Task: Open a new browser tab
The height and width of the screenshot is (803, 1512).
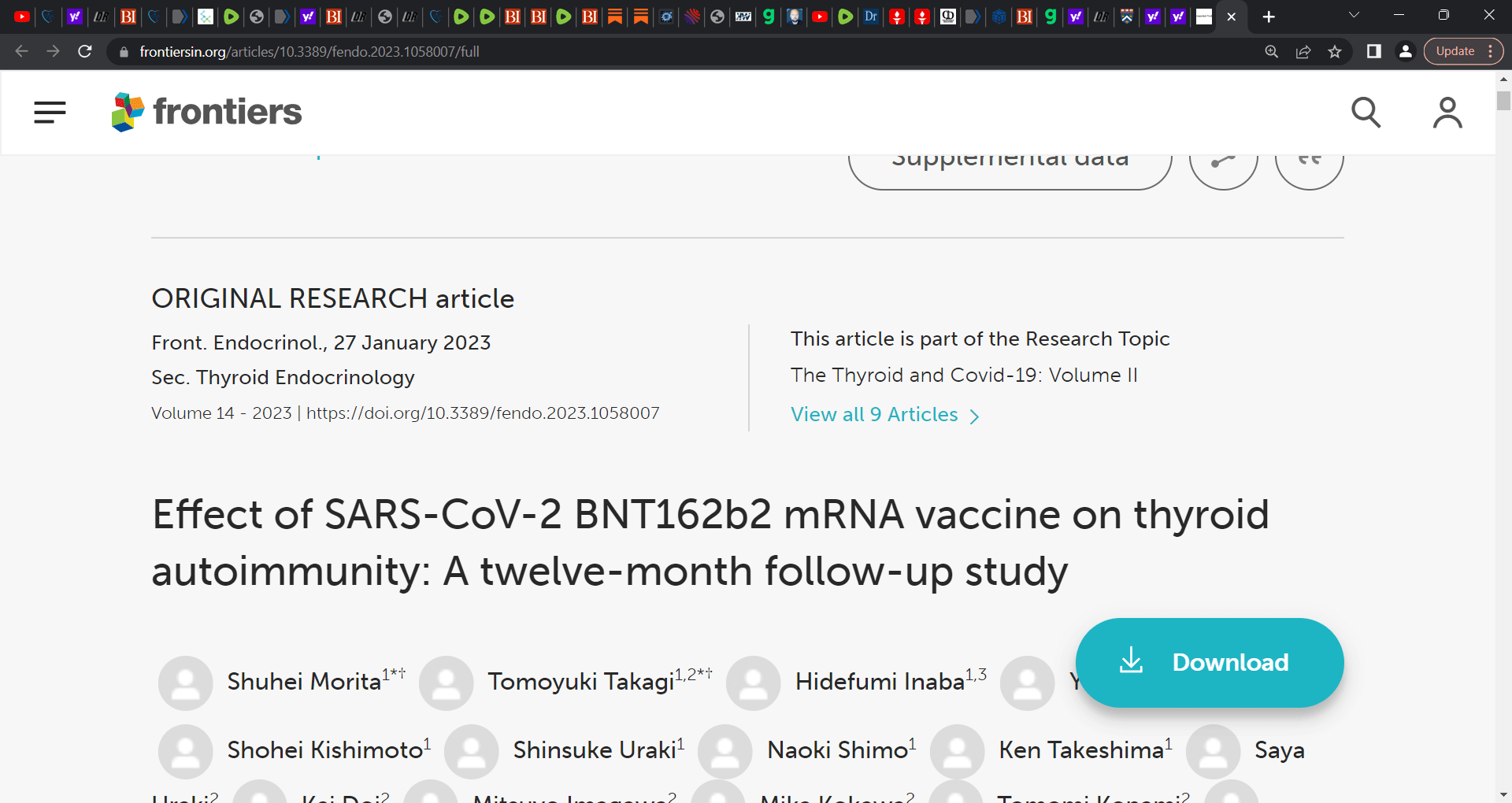Action: click(x=1269, y=17)
